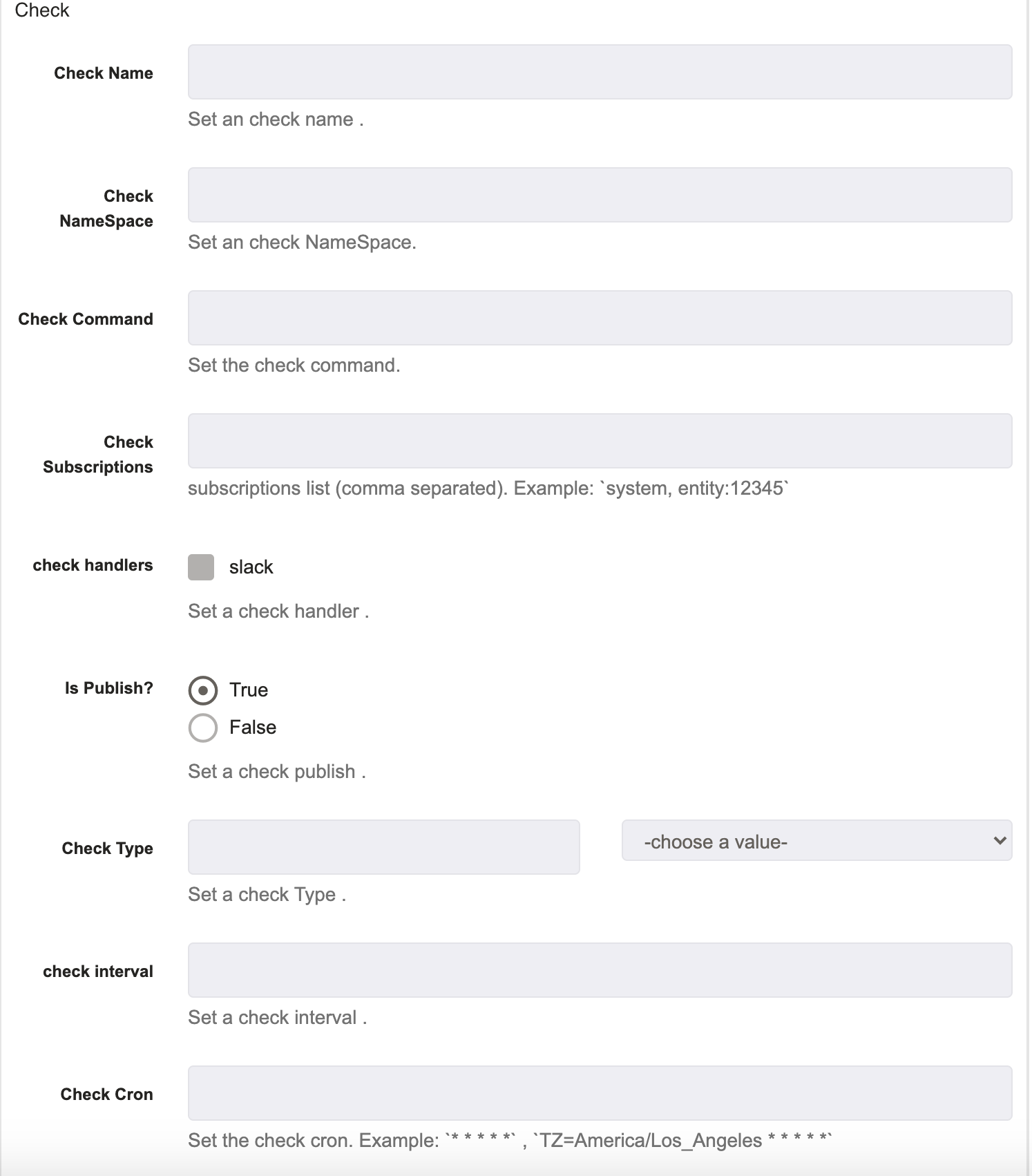Choose the False radio option for Is Publish
Screen dimensions: 1032x1176
[203, 728]
